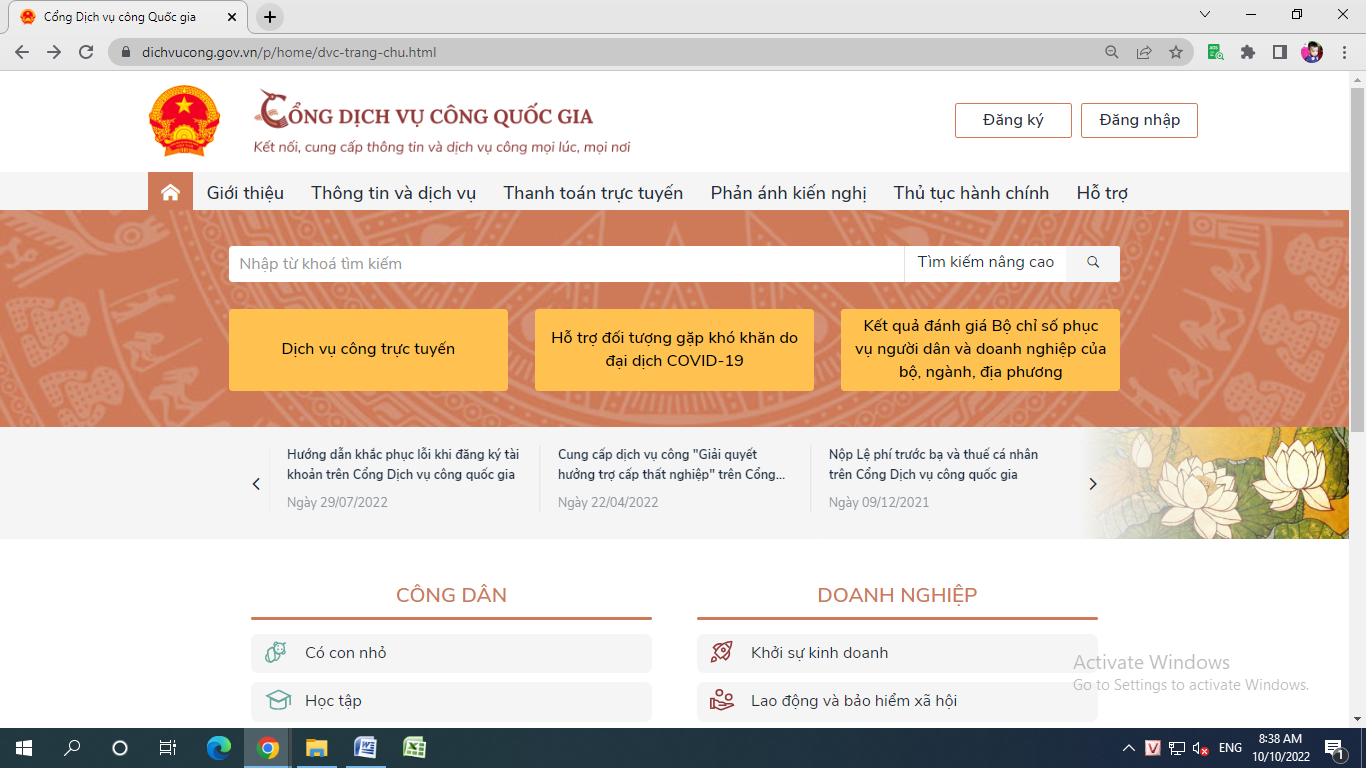Click the zoom magnifier icon in the address bar
Viewport: 1366px width, 768px height.
1112,52
